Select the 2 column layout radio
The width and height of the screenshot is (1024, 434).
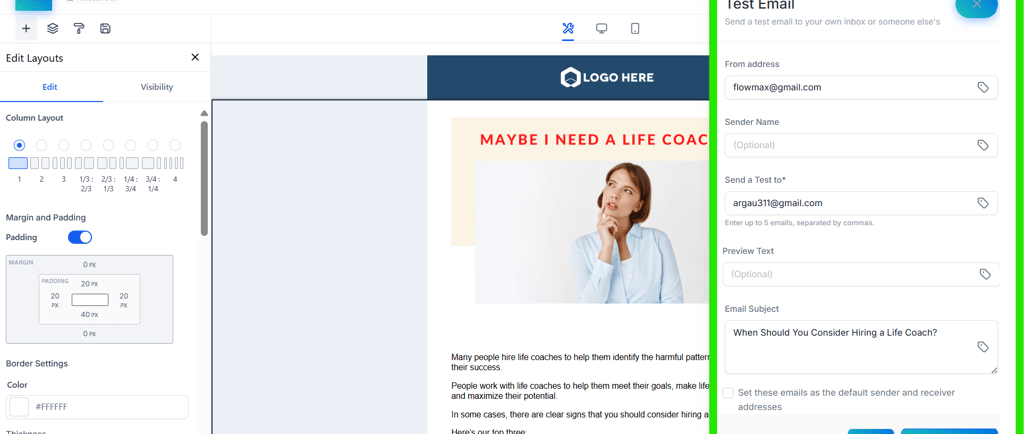coord(41,145)
